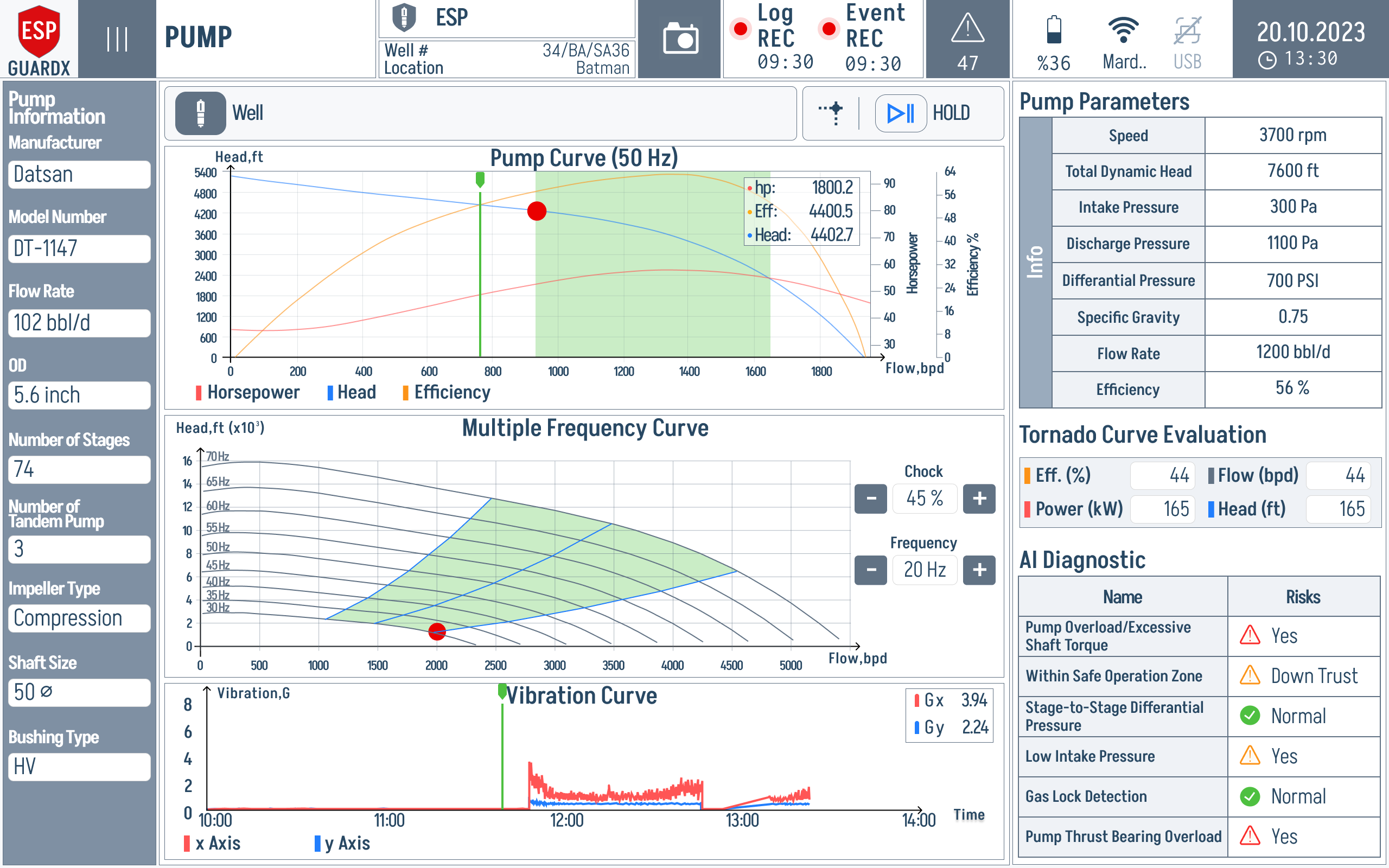Decrease Frequency with minus button

(x=871, y=570)
